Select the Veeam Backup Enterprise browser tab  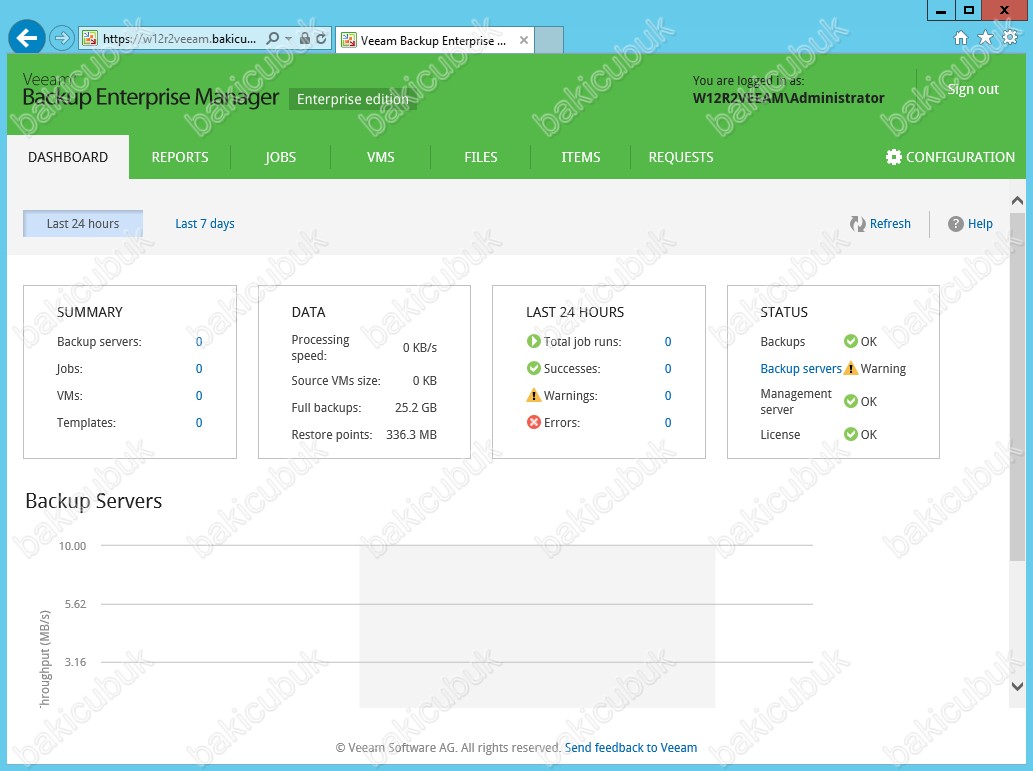point(433,40)
